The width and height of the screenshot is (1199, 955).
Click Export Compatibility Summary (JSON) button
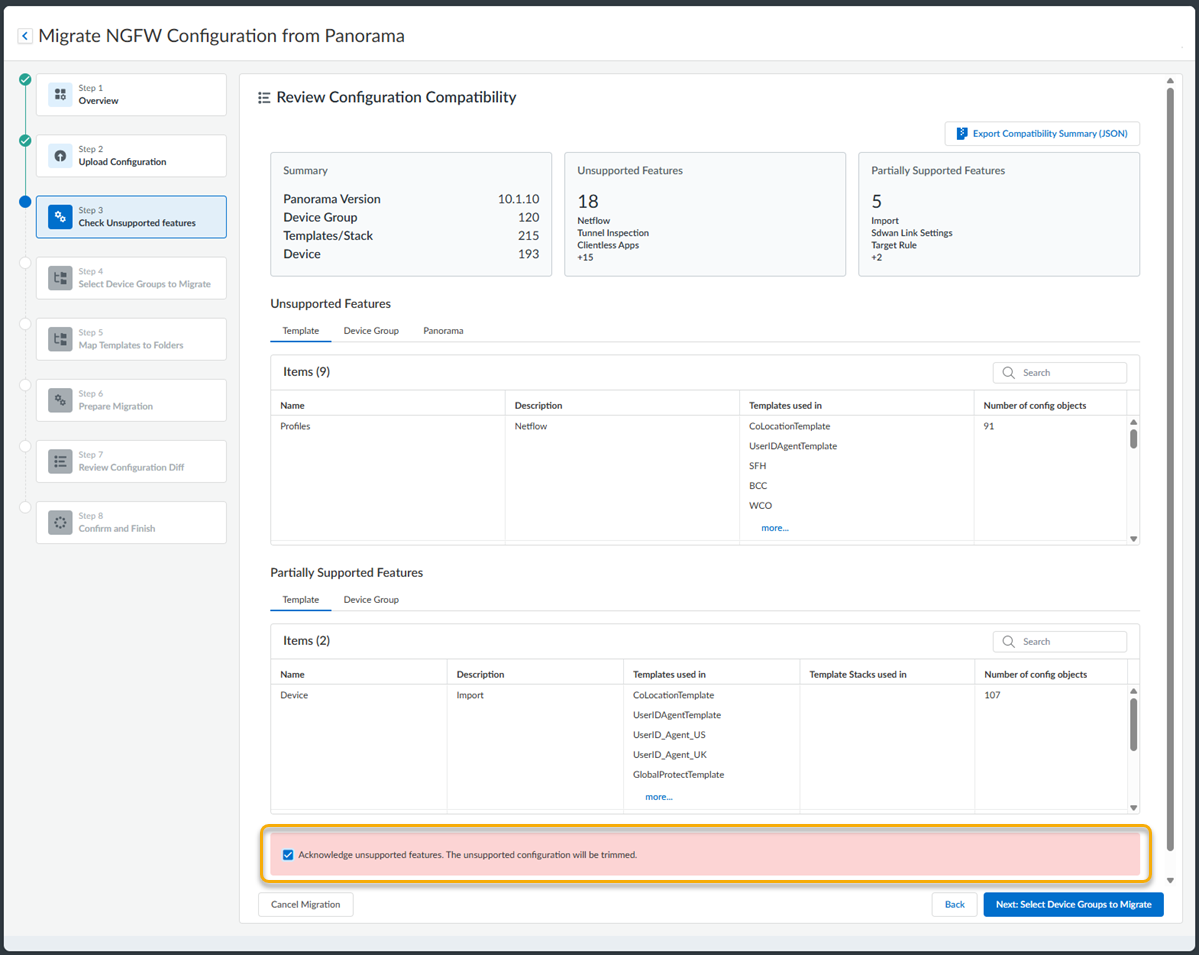tap(1042, 134)
